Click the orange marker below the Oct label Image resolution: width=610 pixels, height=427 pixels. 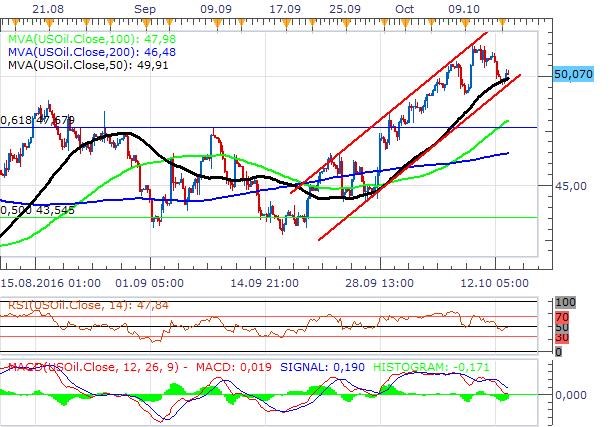407,20
